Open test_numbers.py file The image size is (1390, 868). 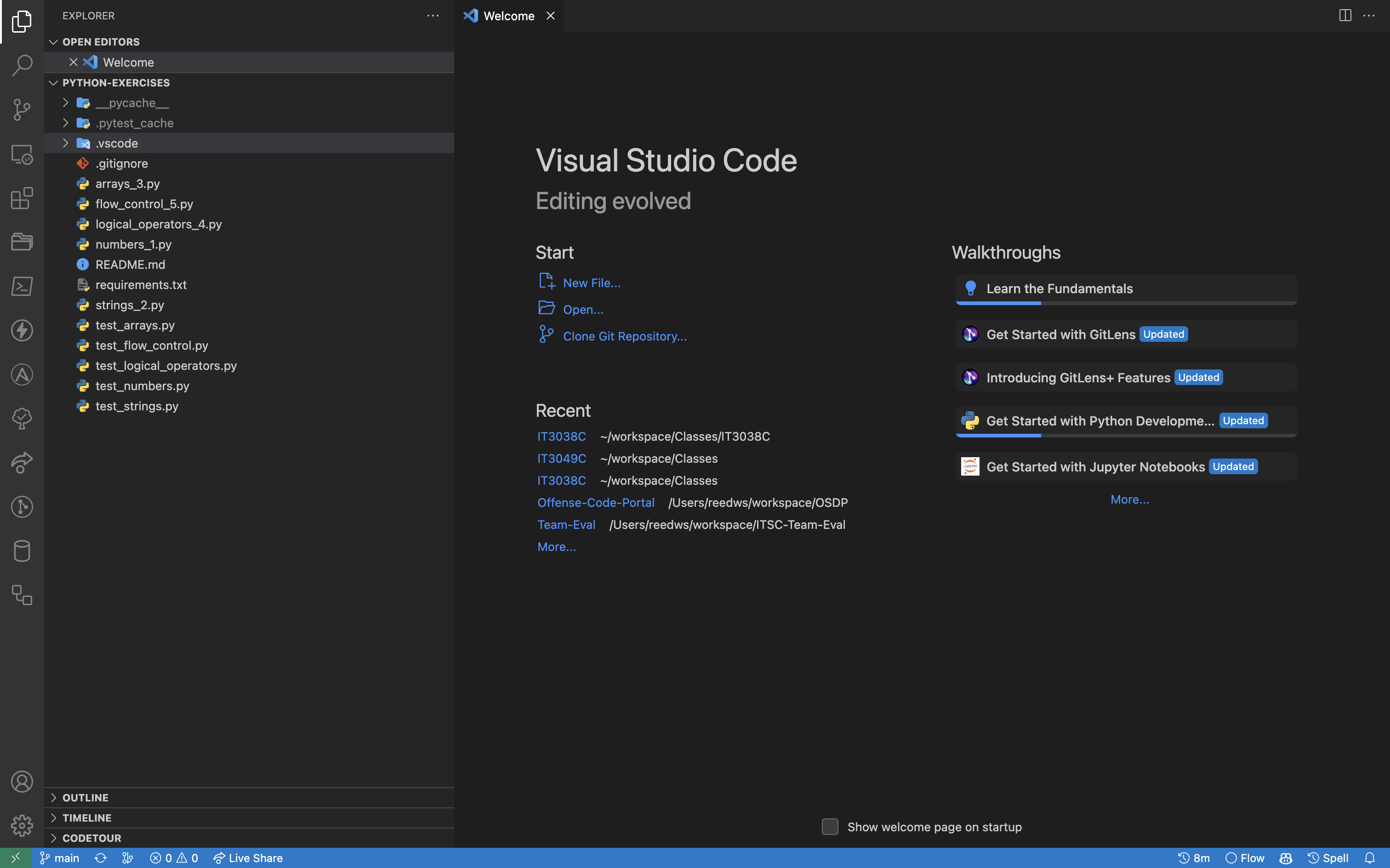click(x=249, y=386)
